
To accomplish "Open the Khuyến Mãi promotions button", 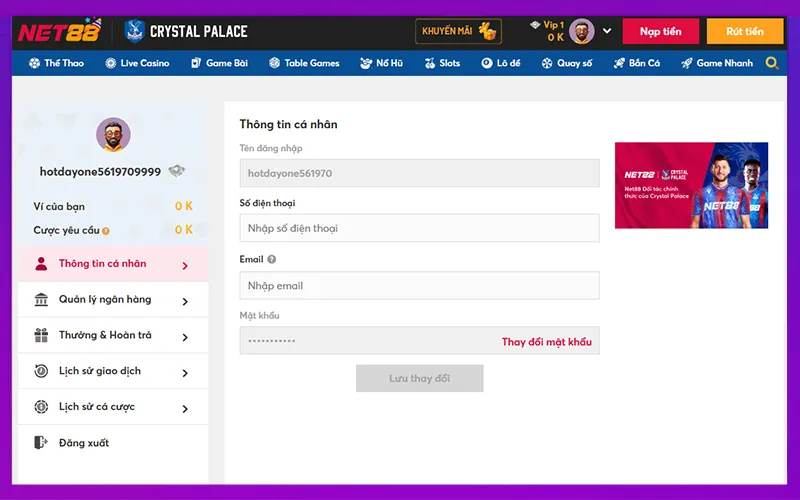I will [x=458, y=31].
